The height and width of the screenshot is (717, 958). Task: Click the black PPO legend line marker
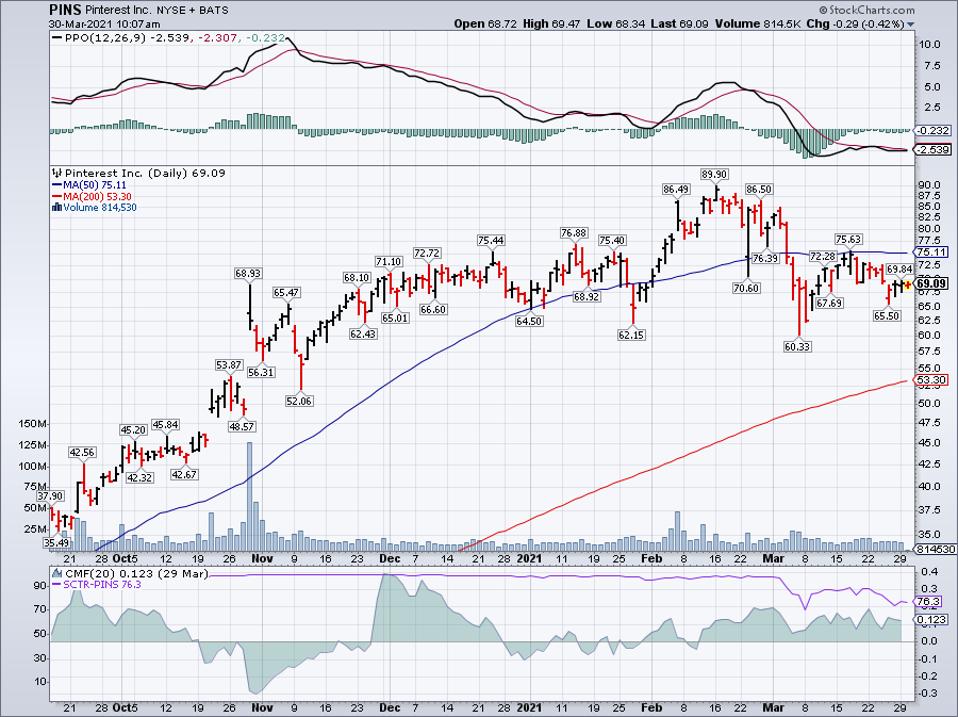point(57,38)
